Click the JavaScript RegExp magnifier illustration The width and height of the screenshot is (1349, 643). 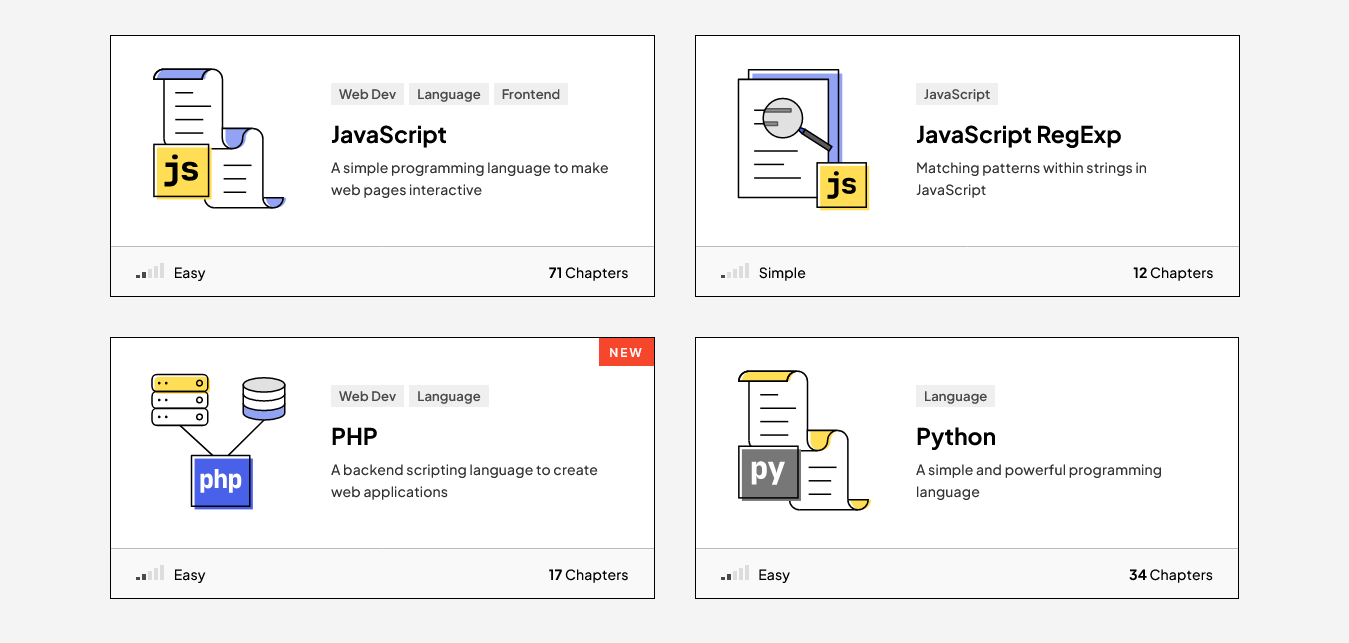(802, 139)
